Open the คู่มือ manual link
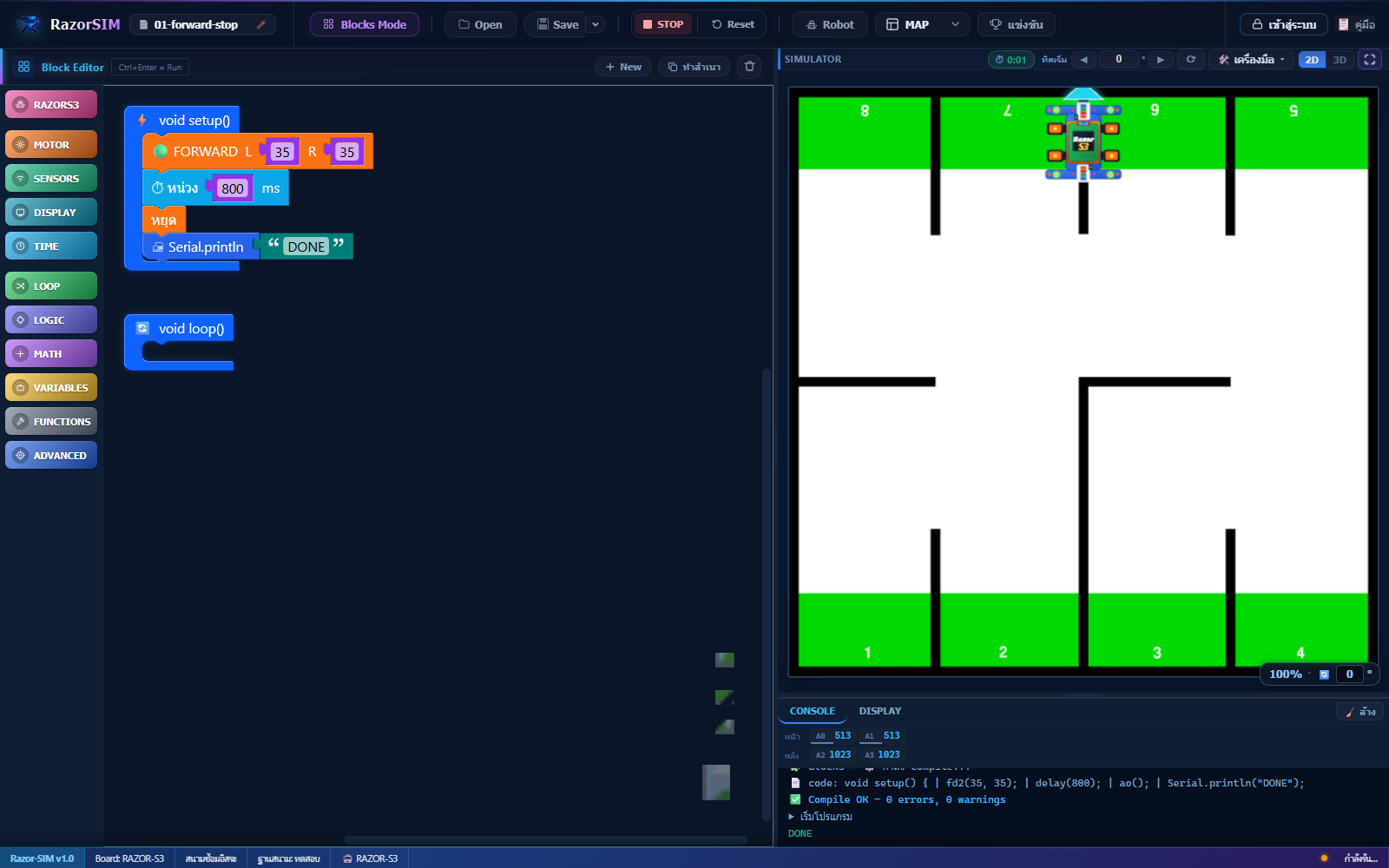The width and height of the screenshot is (1389, 868). pos(1357,24)
